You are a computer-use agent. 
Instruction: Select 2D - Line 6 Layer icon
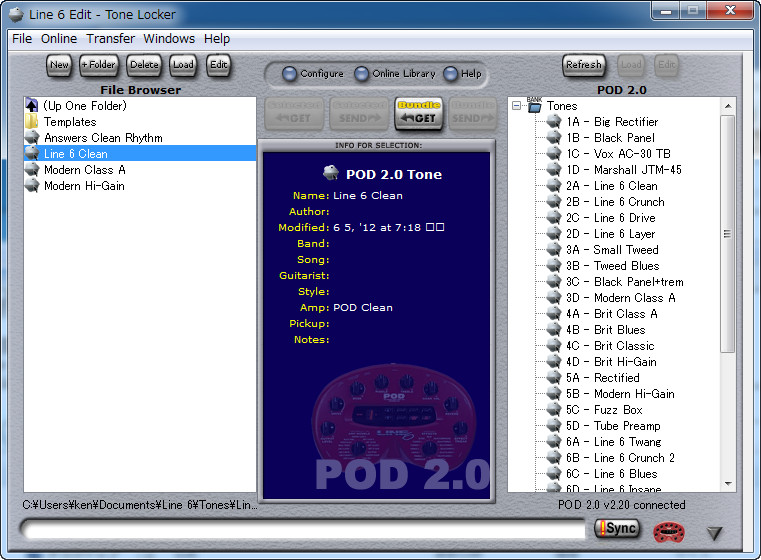554,233
